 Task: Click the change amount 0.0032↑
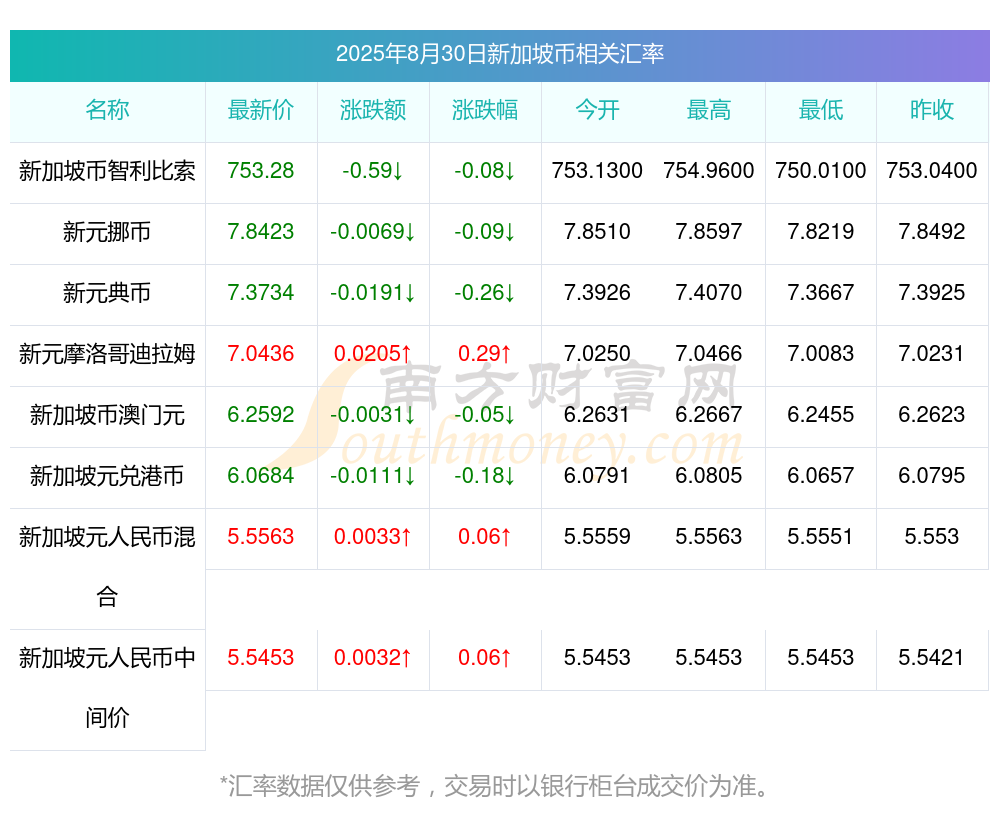pyautogui.click(x=373, y=658)
